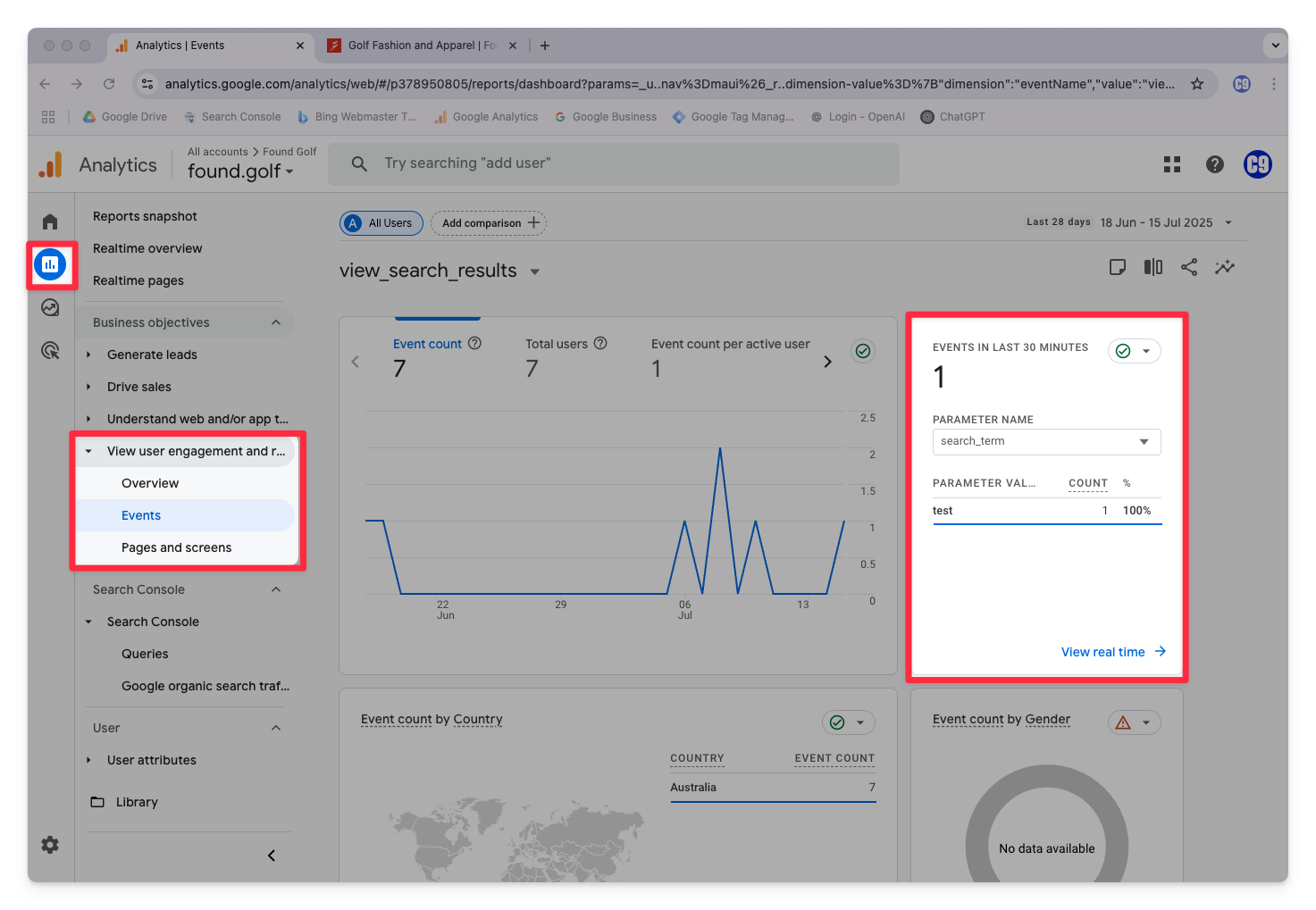Open the Google apps grid icon
Image resolution: width=1316 pixels, height=910 pixels.
(x=1172, y=164)
